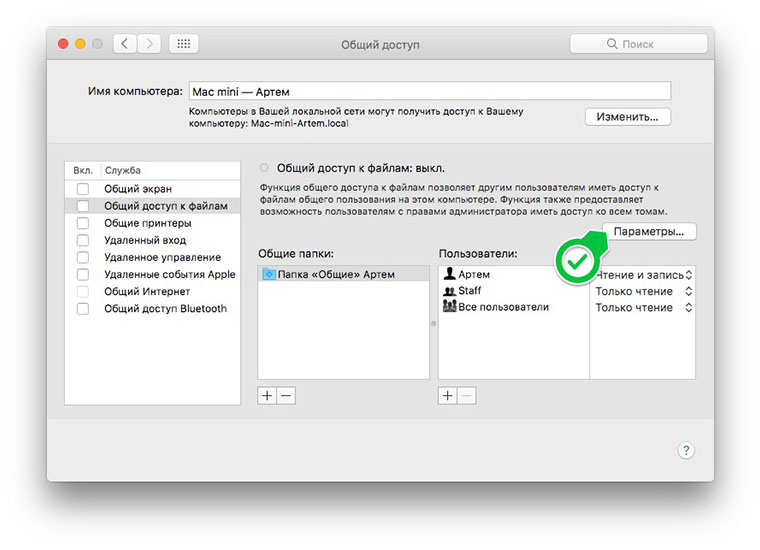Select Общий доступ к файлам service row

153,206
